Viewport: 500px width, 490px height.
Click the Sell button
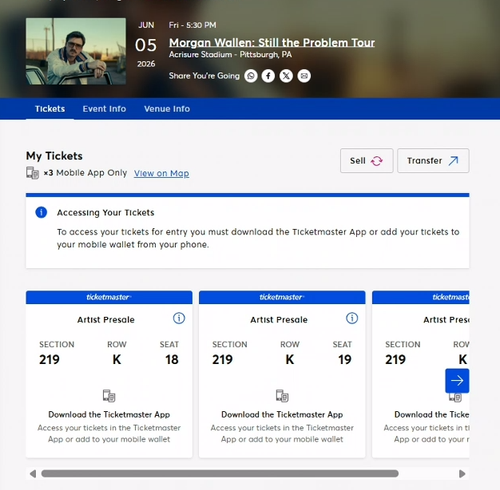367,161
